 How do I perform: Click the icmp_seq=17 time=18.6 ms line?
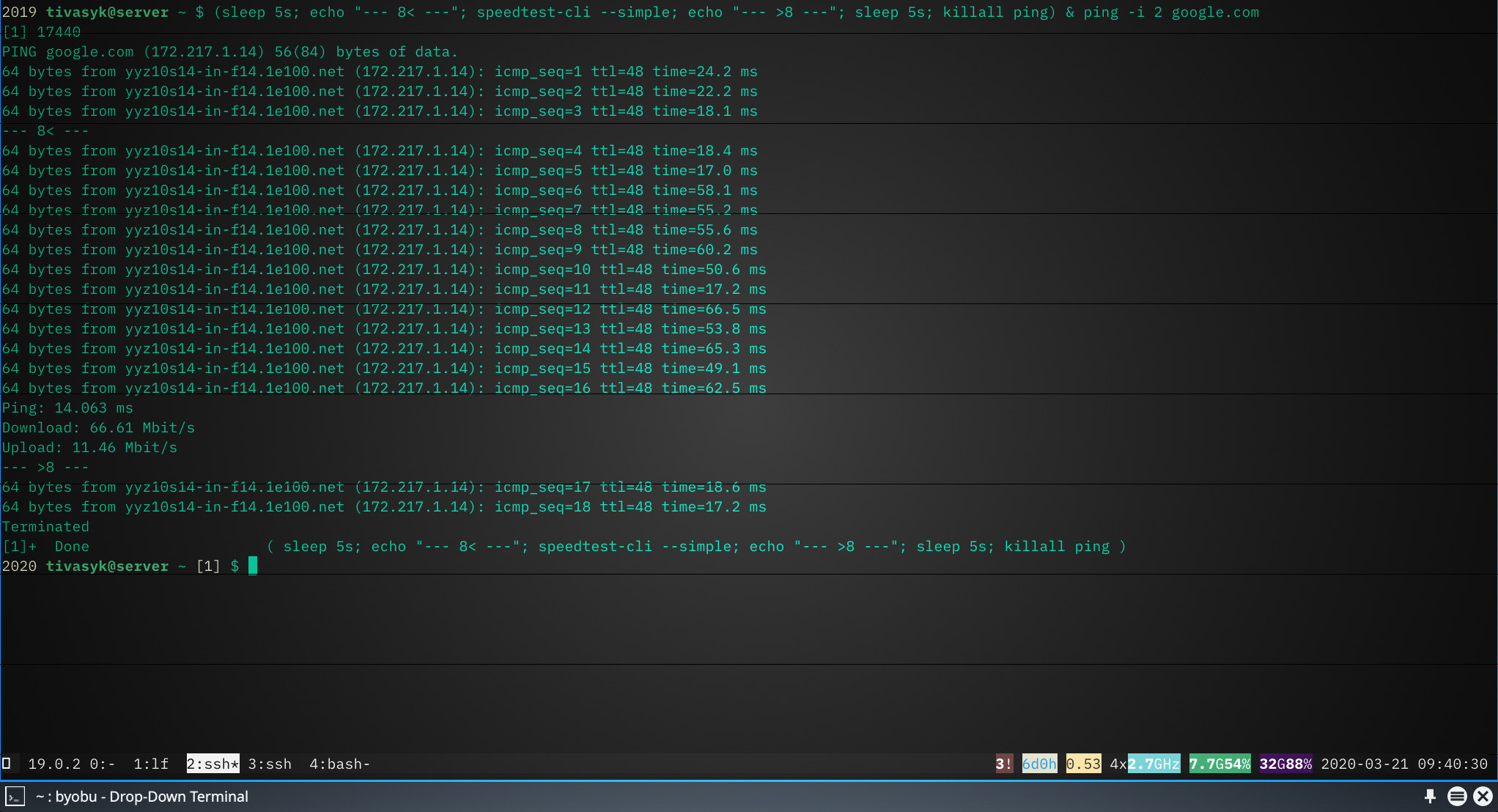click(x=384, y=487)
